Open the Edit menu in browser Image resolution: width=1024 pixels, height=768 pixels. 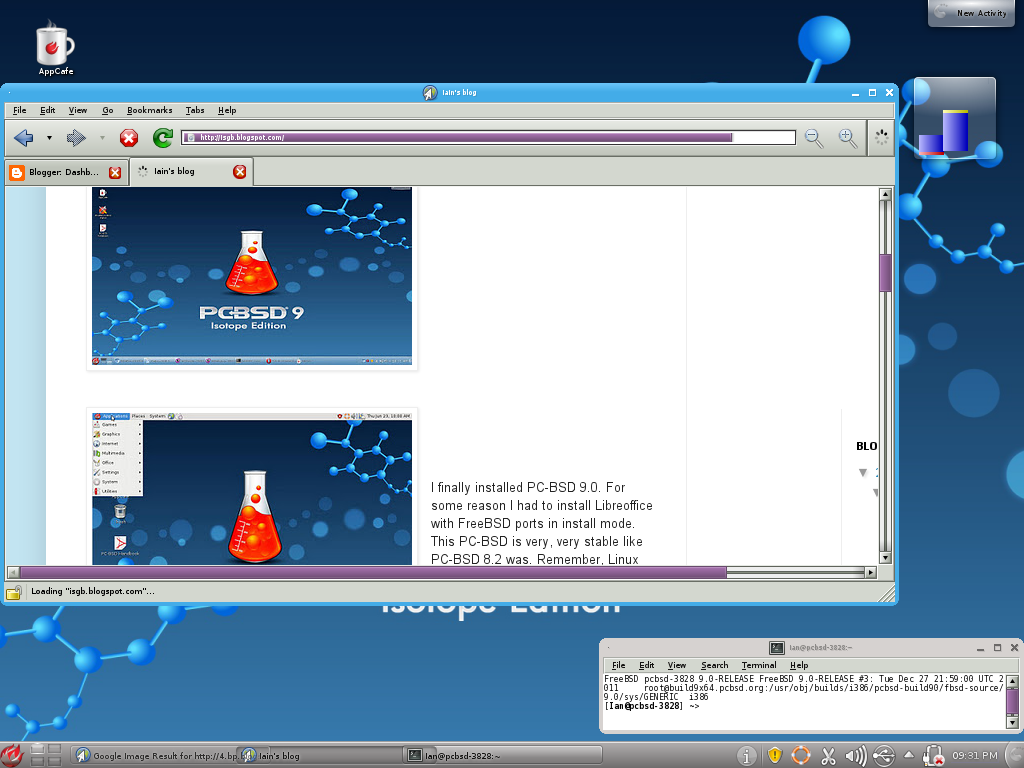pos(47,110)
